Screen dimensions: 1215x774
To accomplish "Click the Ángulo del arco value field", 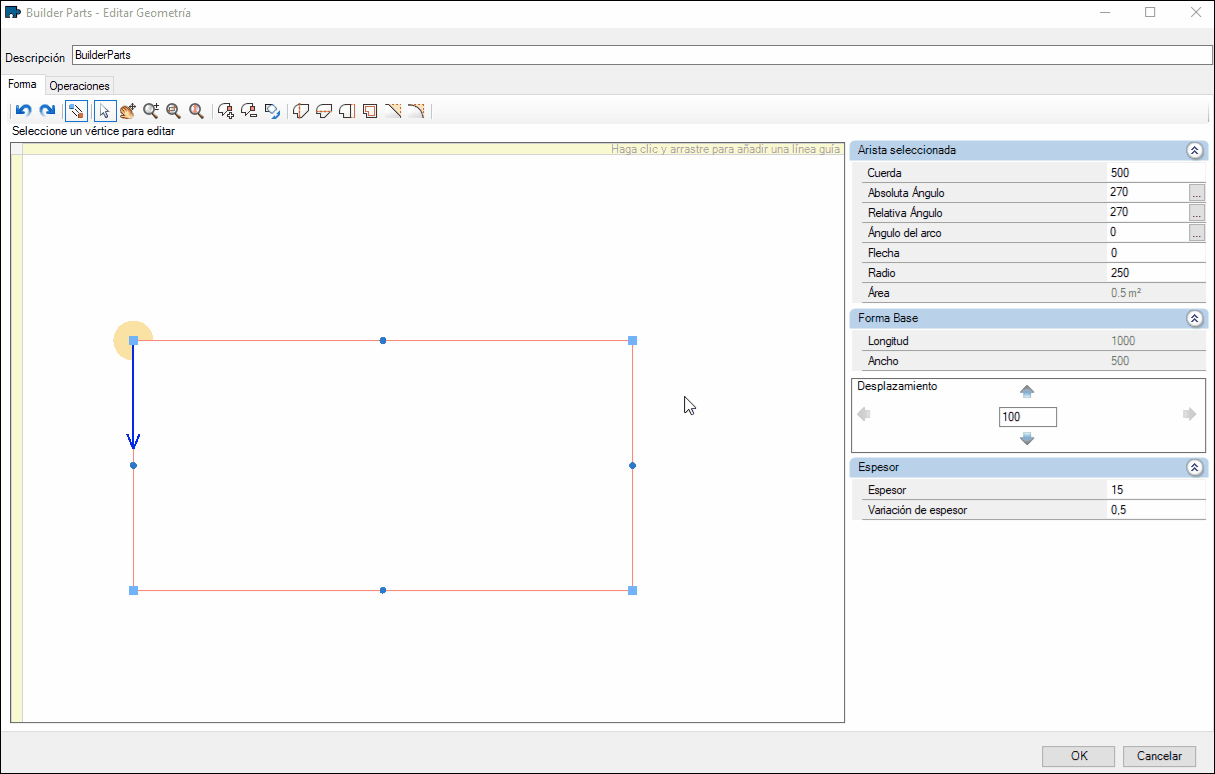I will (1147, 232).
